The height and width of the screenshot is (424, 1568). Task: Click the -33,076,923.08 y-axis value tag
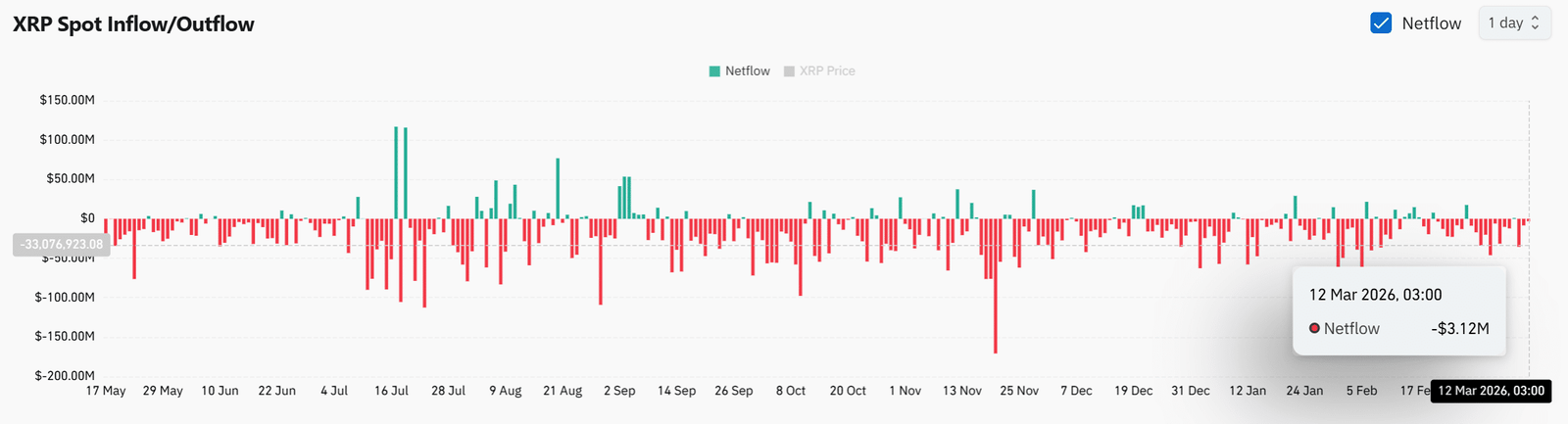[x=62, y=245]
